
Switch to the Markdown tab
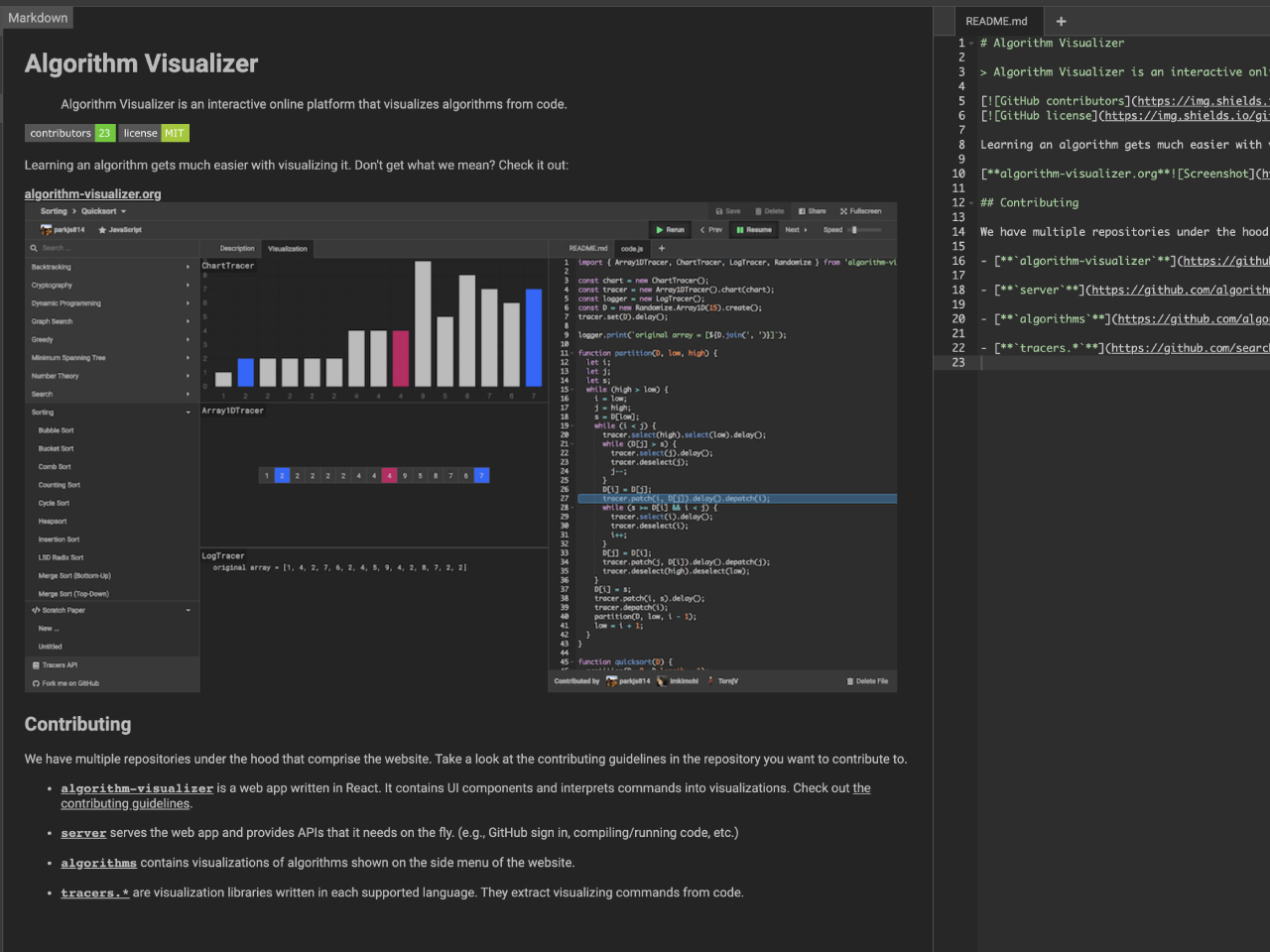coord(38,18)
